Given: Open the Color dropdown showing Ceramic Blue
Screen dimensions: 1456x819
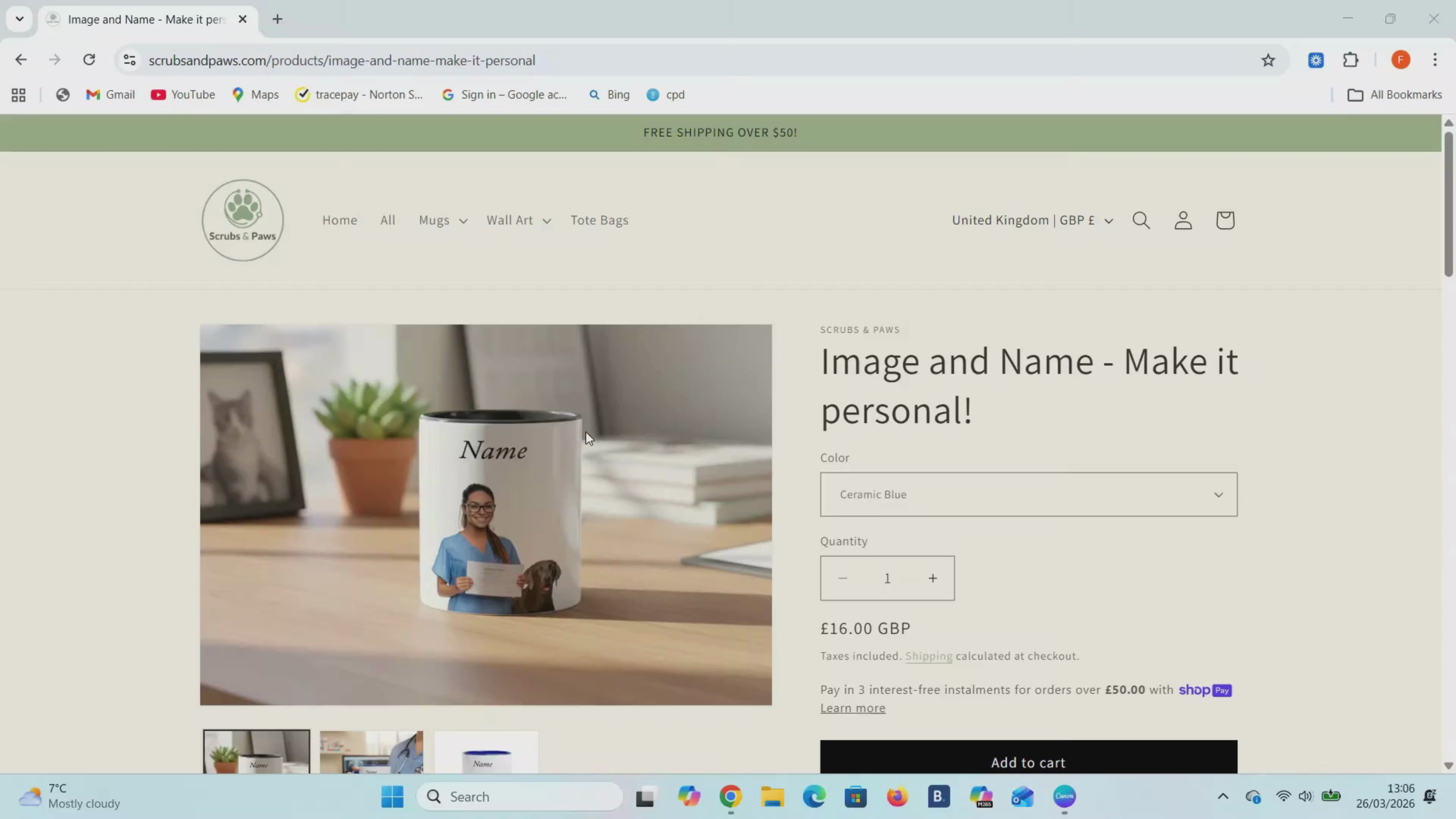Looking at the screenshot, I should point(1029,494).
